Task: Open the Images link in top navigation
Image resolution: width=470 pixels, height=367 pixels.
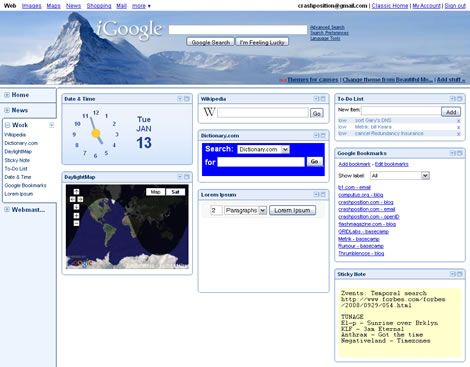Action: (x=31, y=6)
